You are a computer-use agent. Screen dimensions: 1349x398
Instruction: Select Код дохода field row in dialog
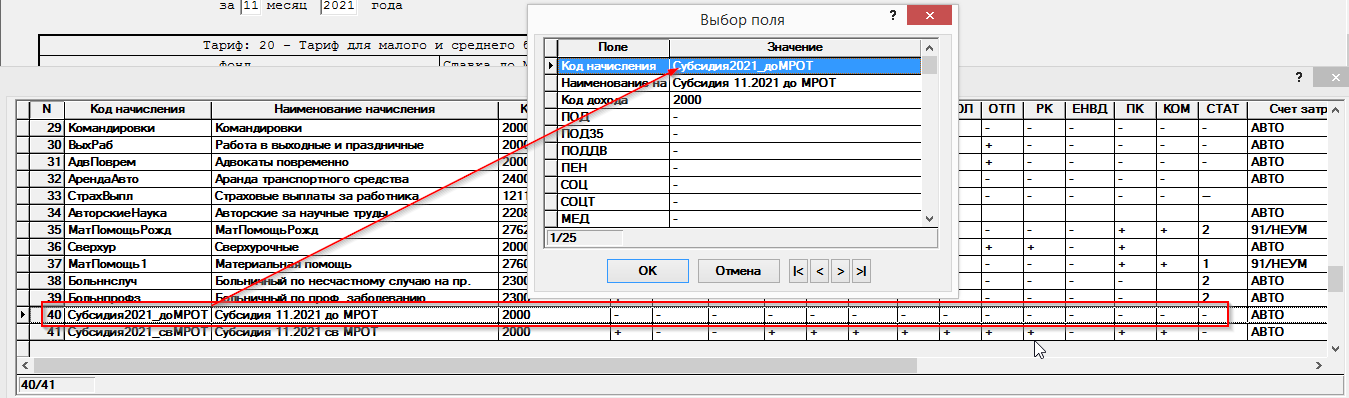(x=613, y=100)
